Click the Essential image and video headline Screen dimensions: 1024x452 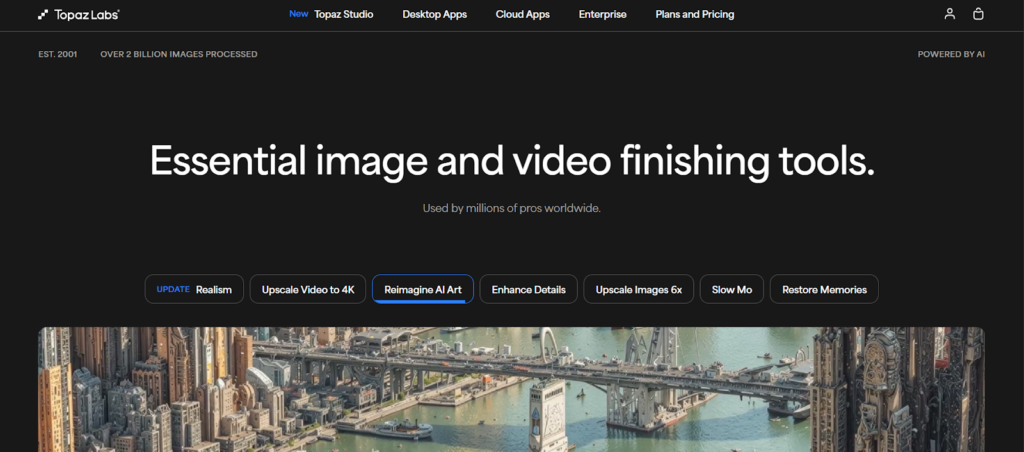(512, 161)
